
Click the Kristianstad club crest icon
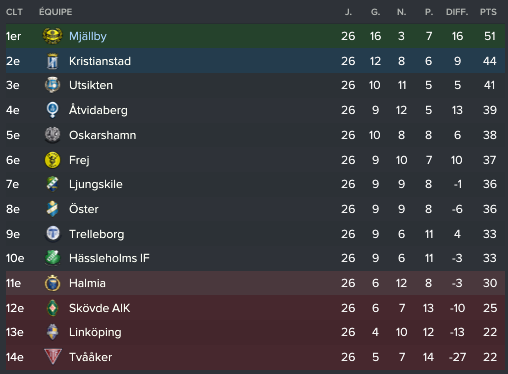[x=52, y=61]
